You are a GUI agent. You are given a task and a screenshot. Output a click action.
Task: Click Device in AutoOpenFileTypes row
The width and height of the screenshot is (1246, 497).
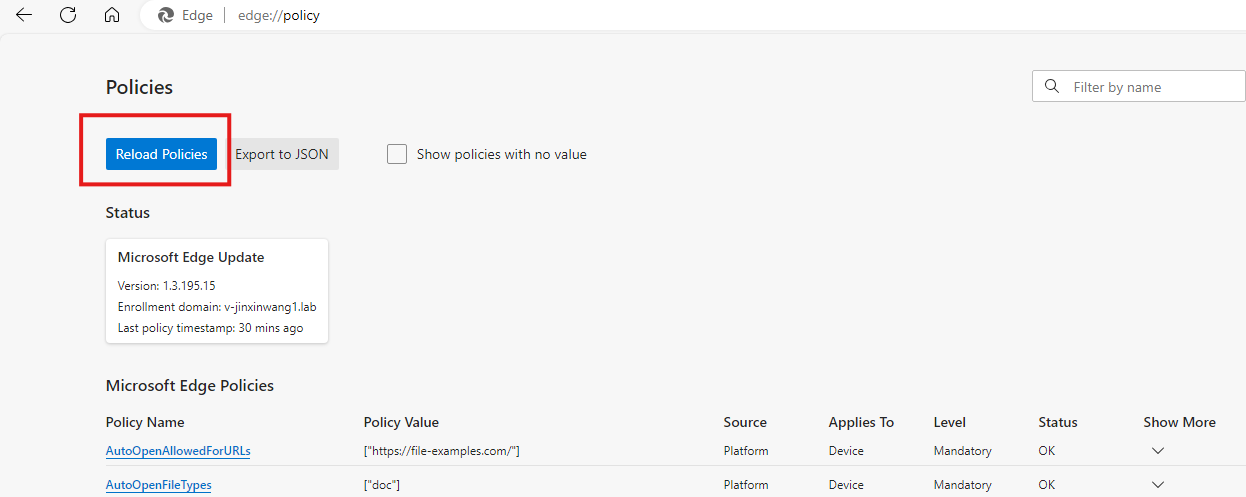click(846, 485)
